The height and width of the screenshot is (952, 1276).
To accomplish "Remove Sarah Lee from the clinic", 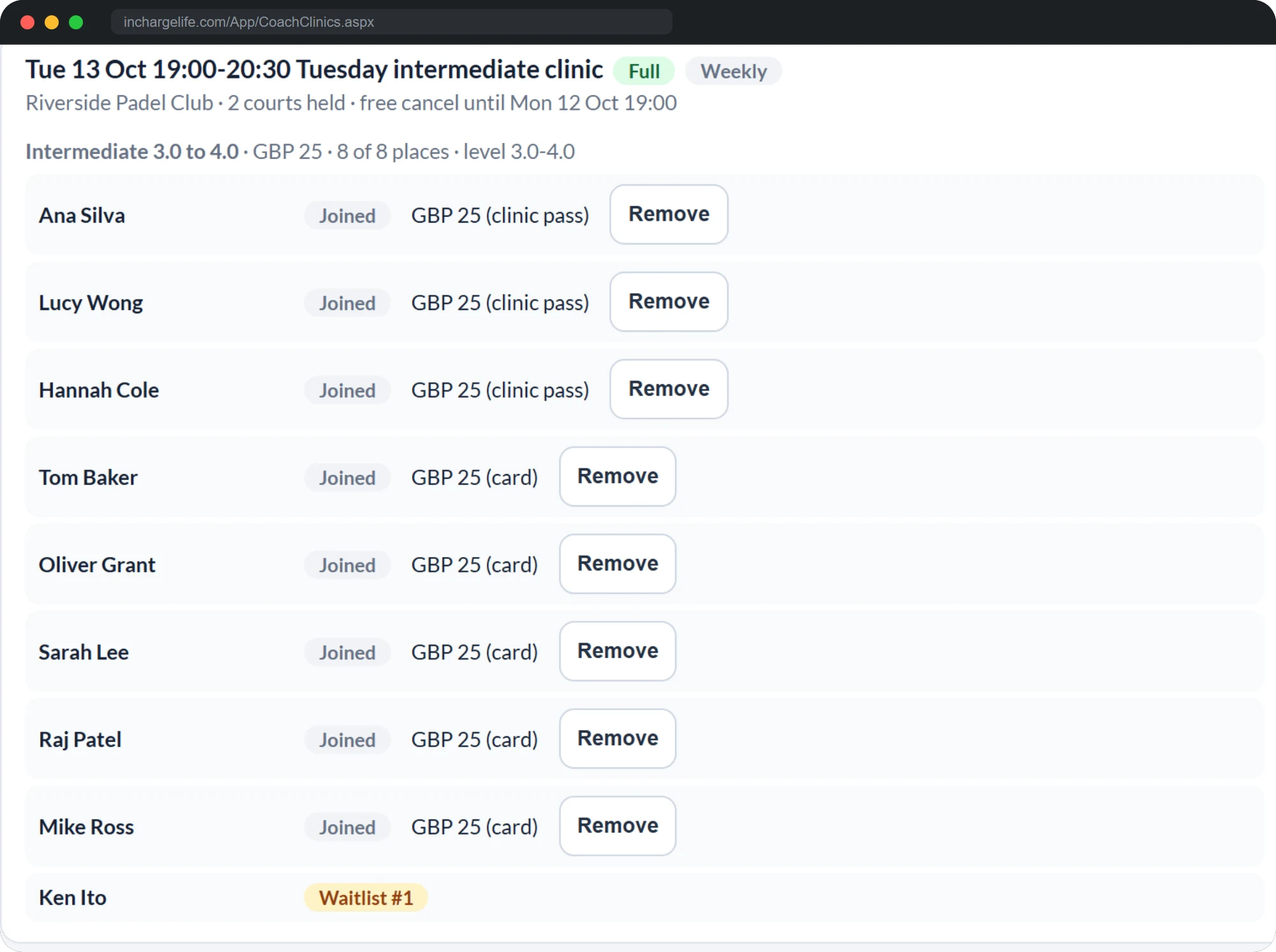I will tap(618, 651).
